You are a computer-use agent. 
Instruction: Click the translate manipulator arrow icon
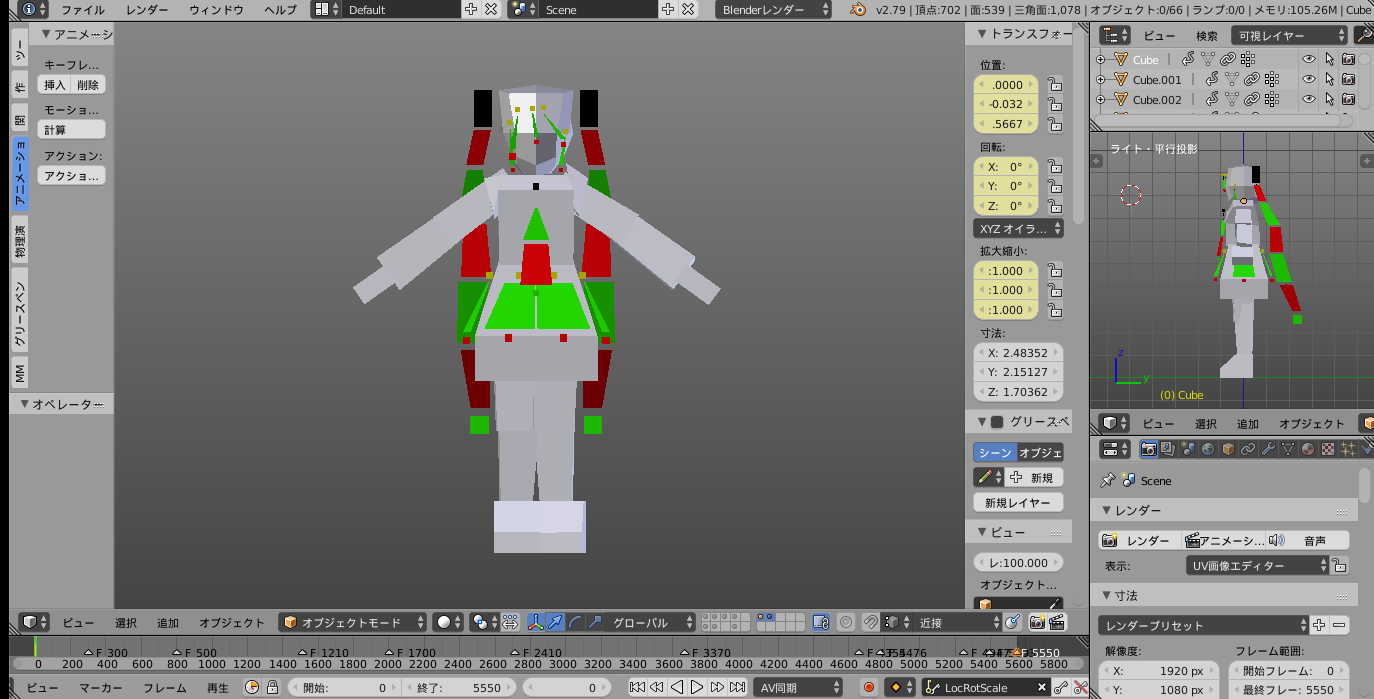tap(555, 622)
